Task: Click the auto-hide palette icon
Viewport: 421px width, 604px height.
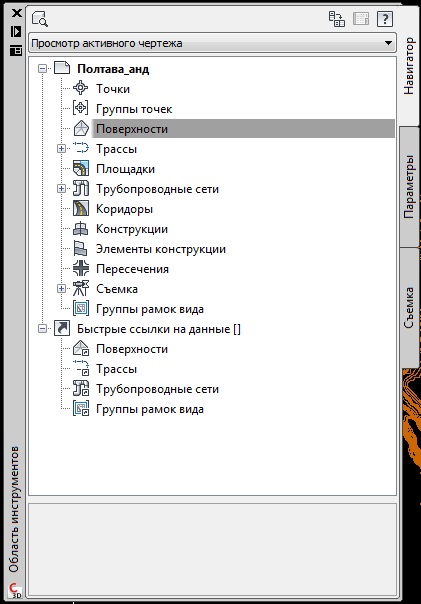Action: pos(16,32)
